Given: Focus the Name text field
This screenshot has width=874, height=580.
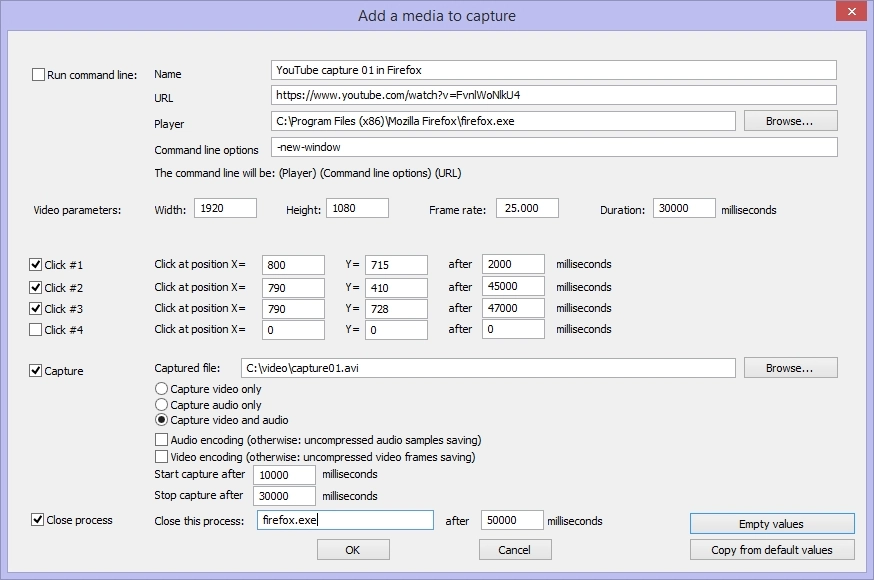Looking at the screenshot, I should point(553,70).
